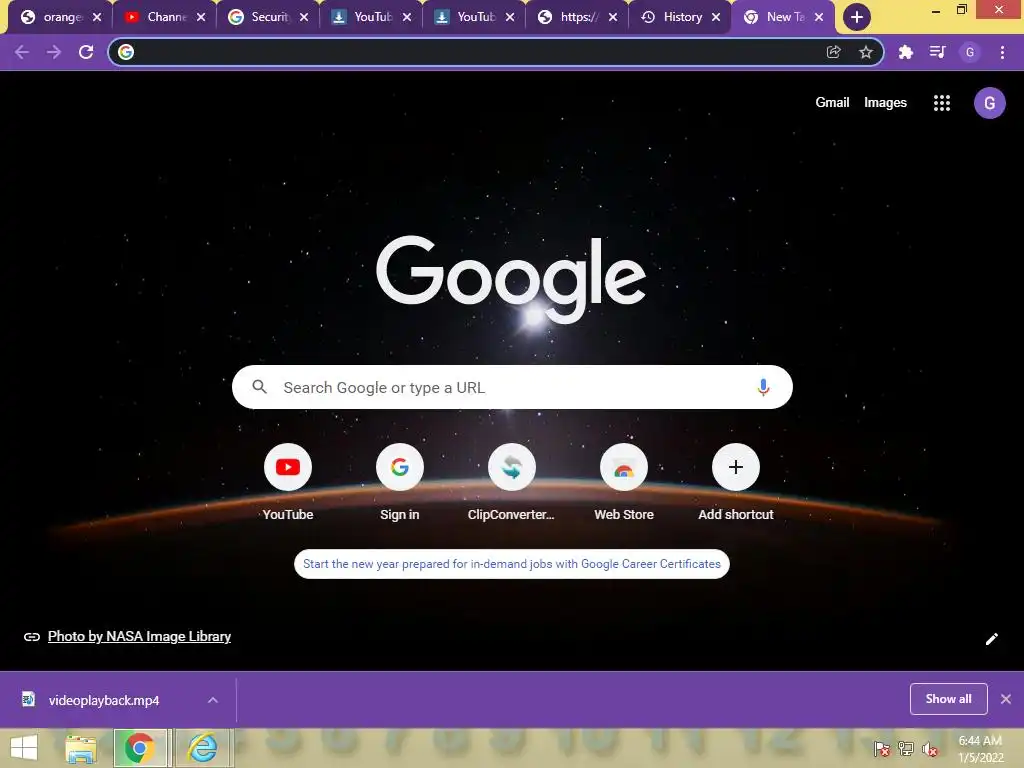Focus the Search Google or type a URL box
Viewport: 1024px width, 768px height.
tap(512, 387)
